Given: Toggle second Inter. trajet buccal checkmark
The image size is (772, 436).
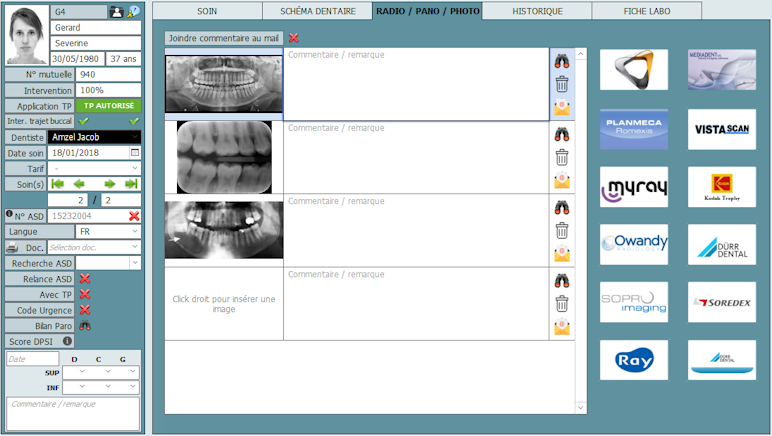Looking at the screenshot, I should [x=134, y=121].
